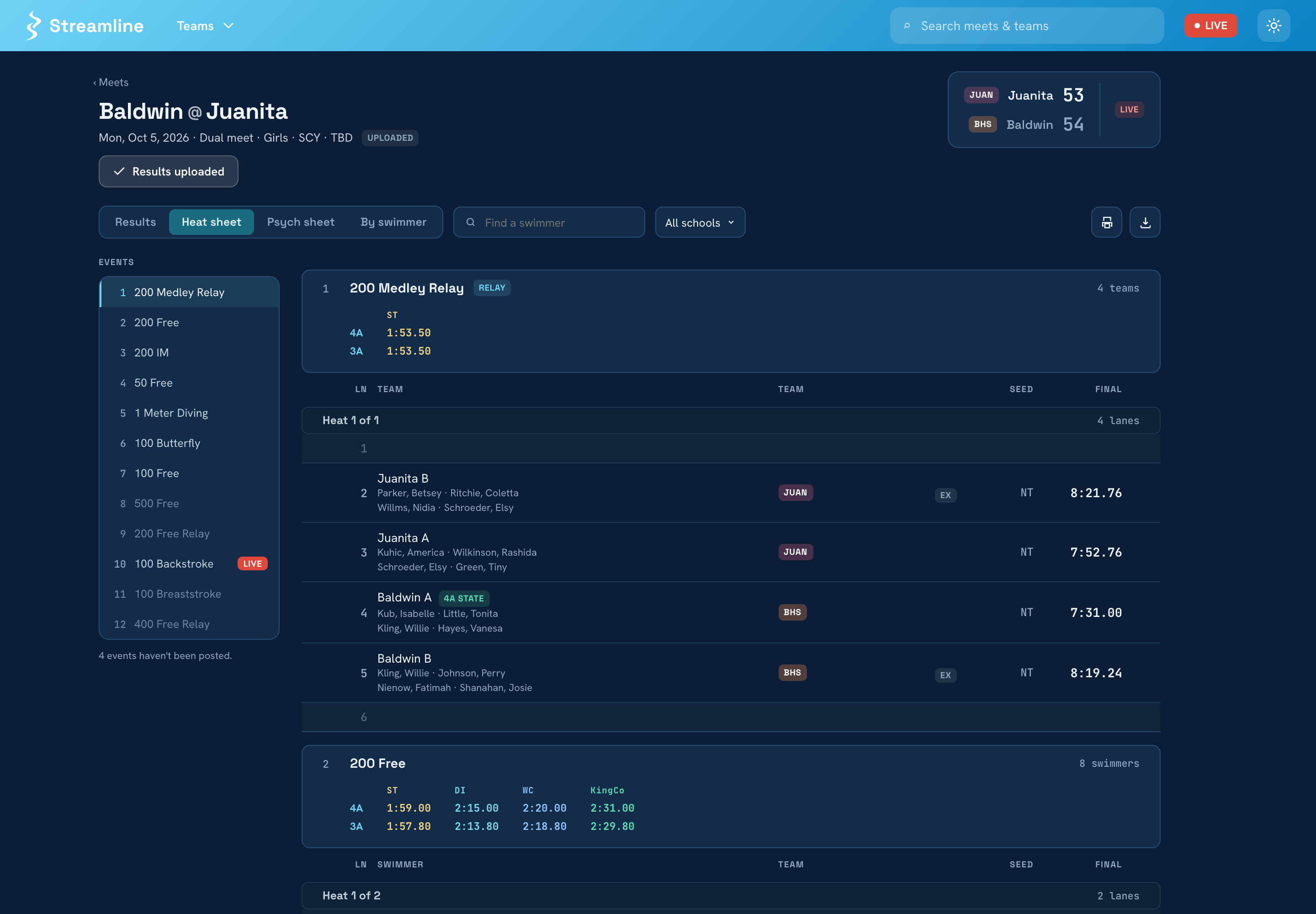Select 200 Free in the events list
This screenshot has height=914, width=1316.
tap(189, 323)
